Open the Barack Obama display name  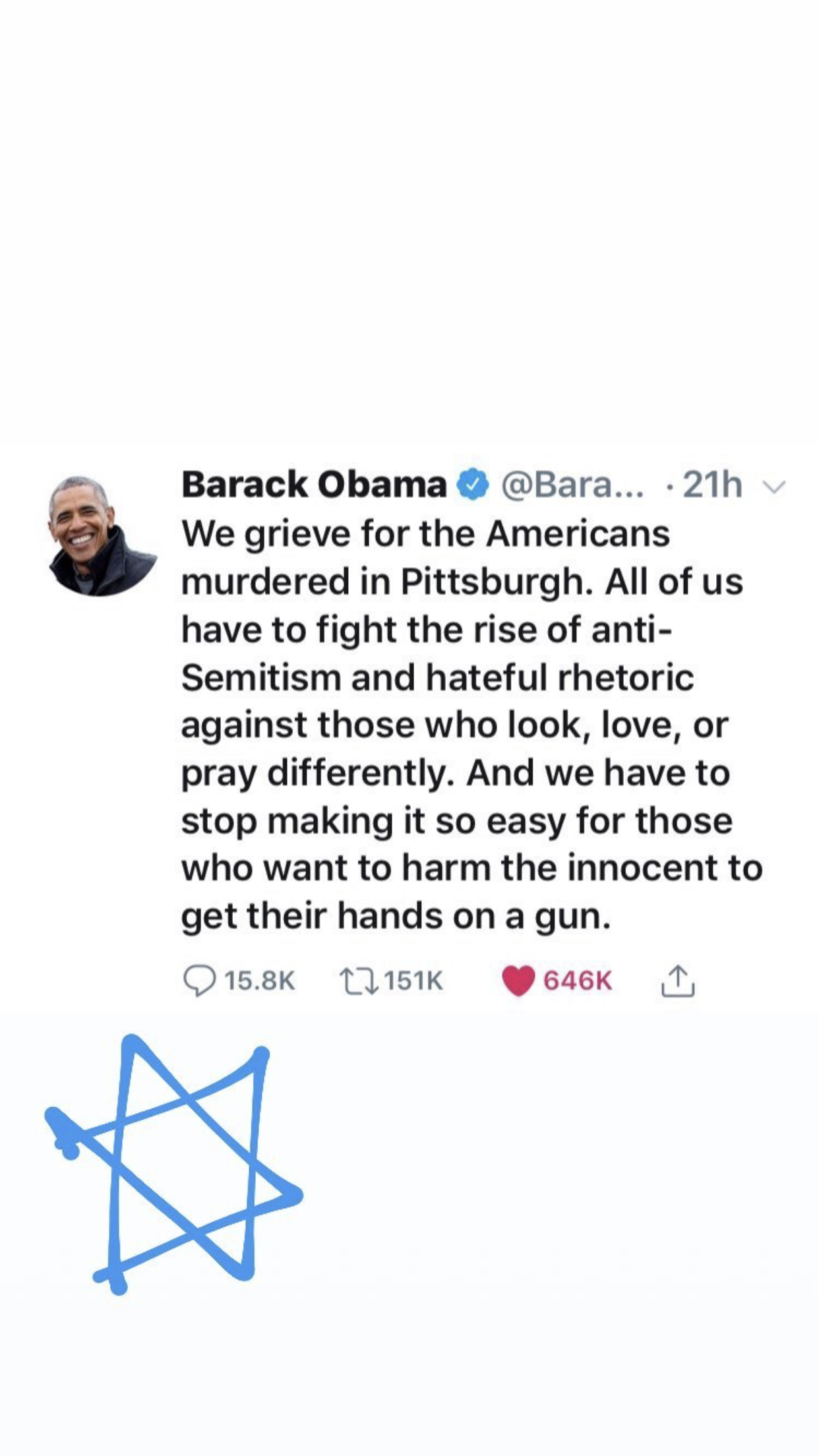coord(314,485)
